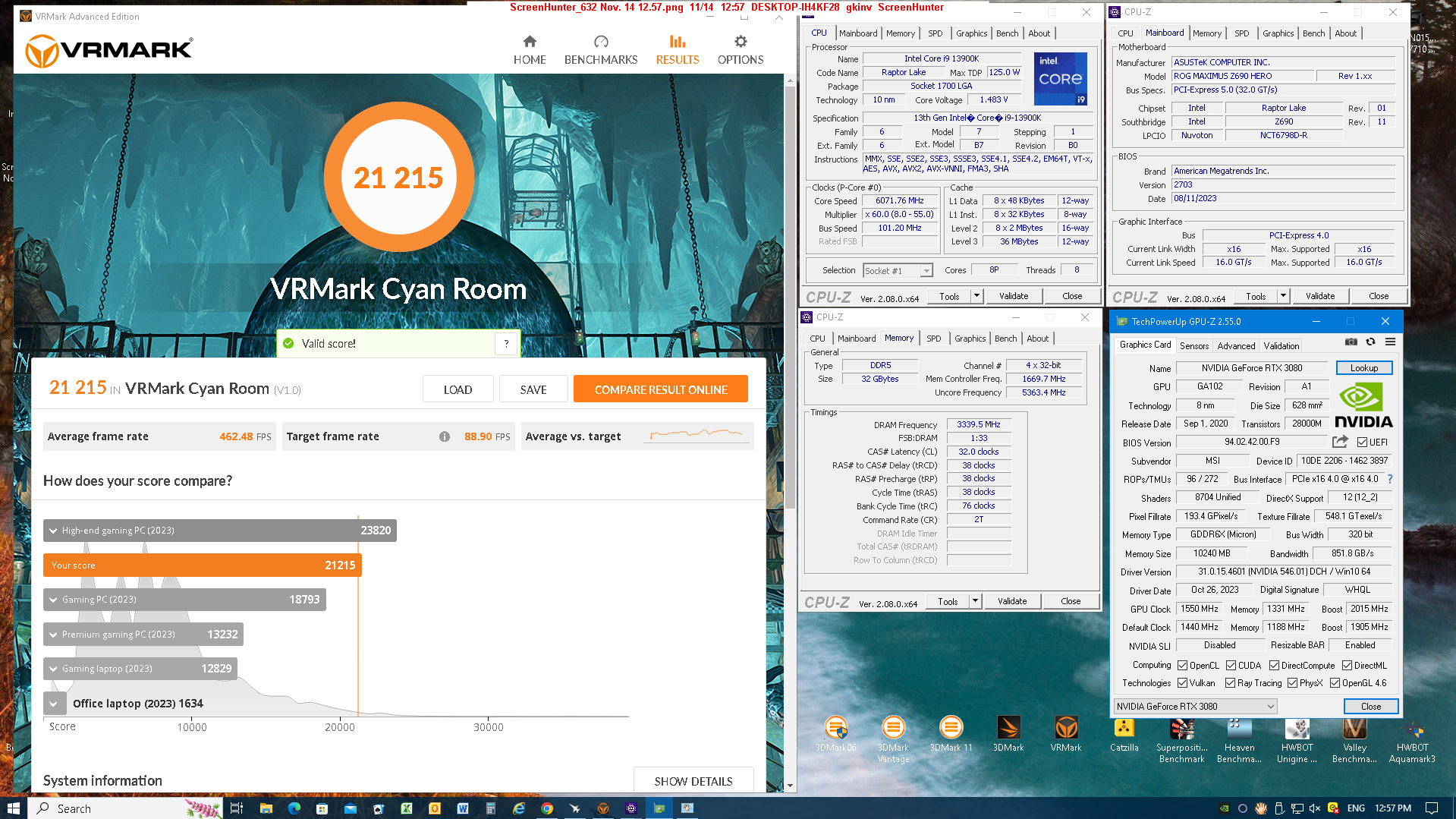Open the Socket #1 selection dropdown in CPU-Z
Image resolution: width=1456 pixels, height=819 pixels.
click(x=897, y=271)
